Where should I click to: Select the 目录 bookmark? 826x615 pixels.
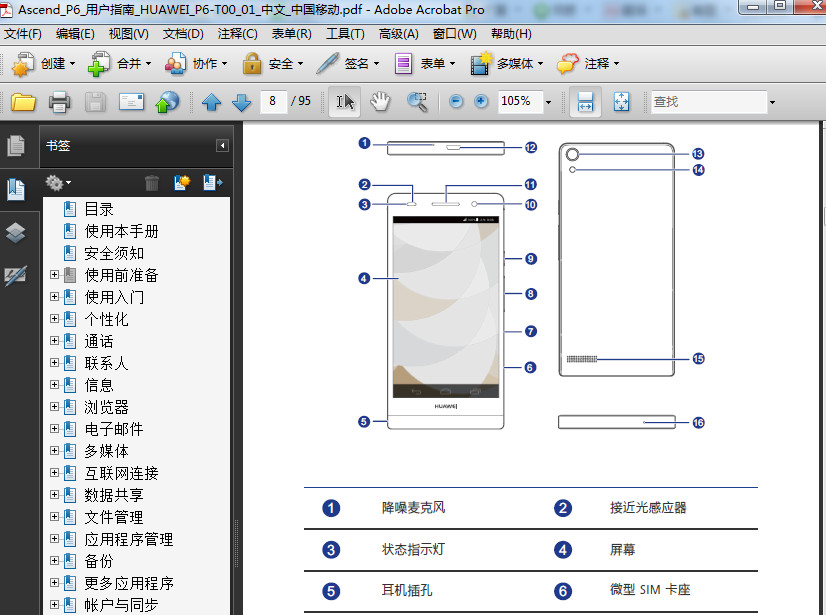tap(99, 209)
